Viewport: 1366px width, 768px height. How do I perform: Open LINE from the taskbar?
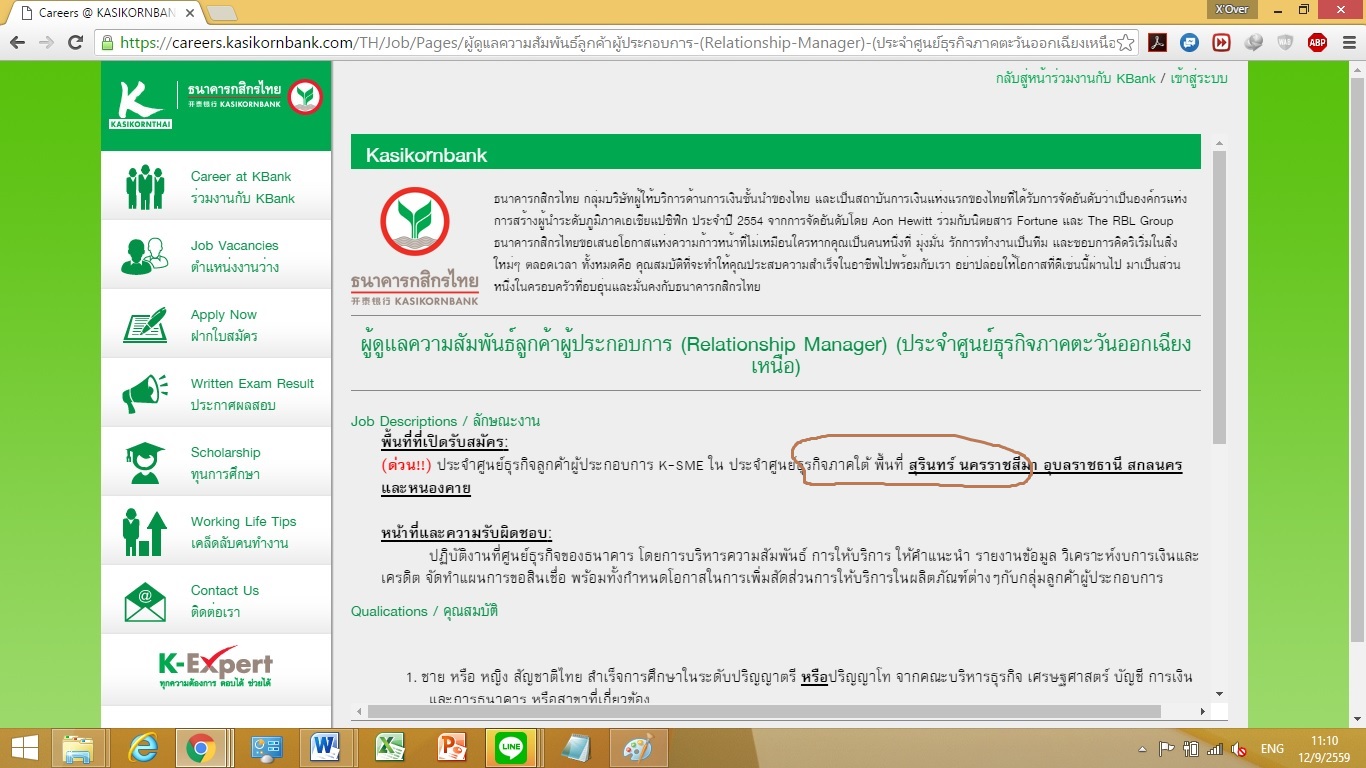pyautogui.click(x=511, y=747)
